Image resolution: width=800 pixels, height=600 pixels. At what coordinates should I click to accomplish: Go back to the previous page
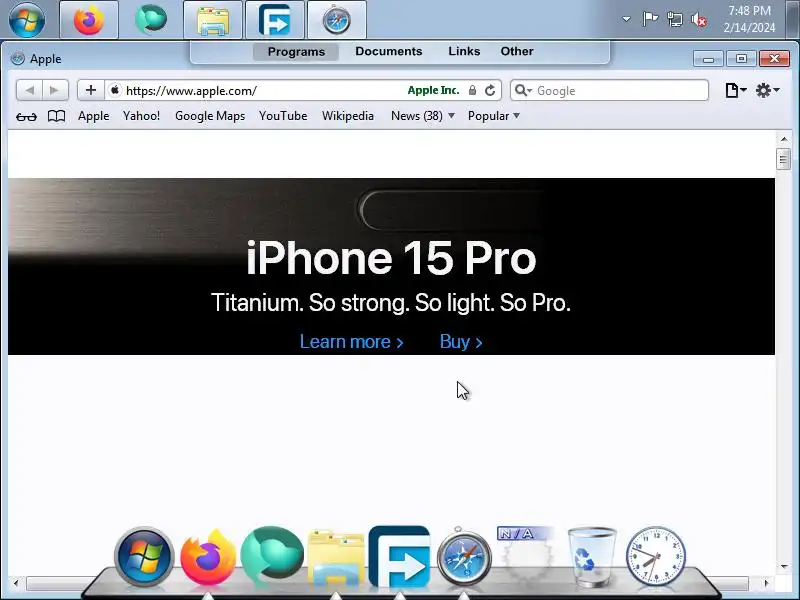pos(29,90)
